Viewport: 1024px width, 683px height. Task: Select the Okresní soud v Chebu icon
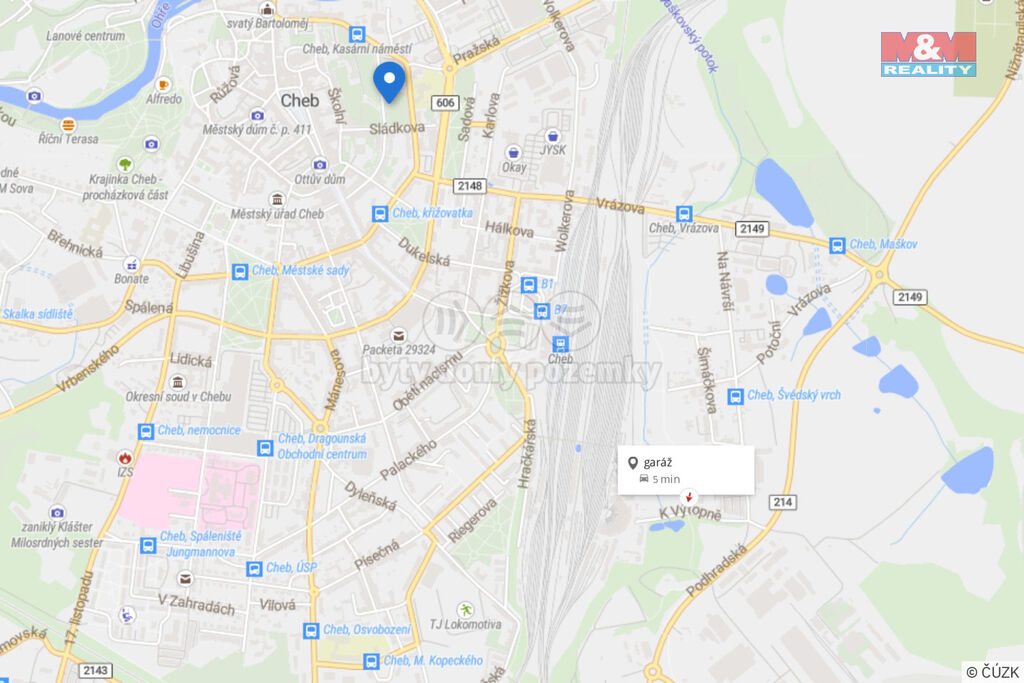click(x=178, y=382)
